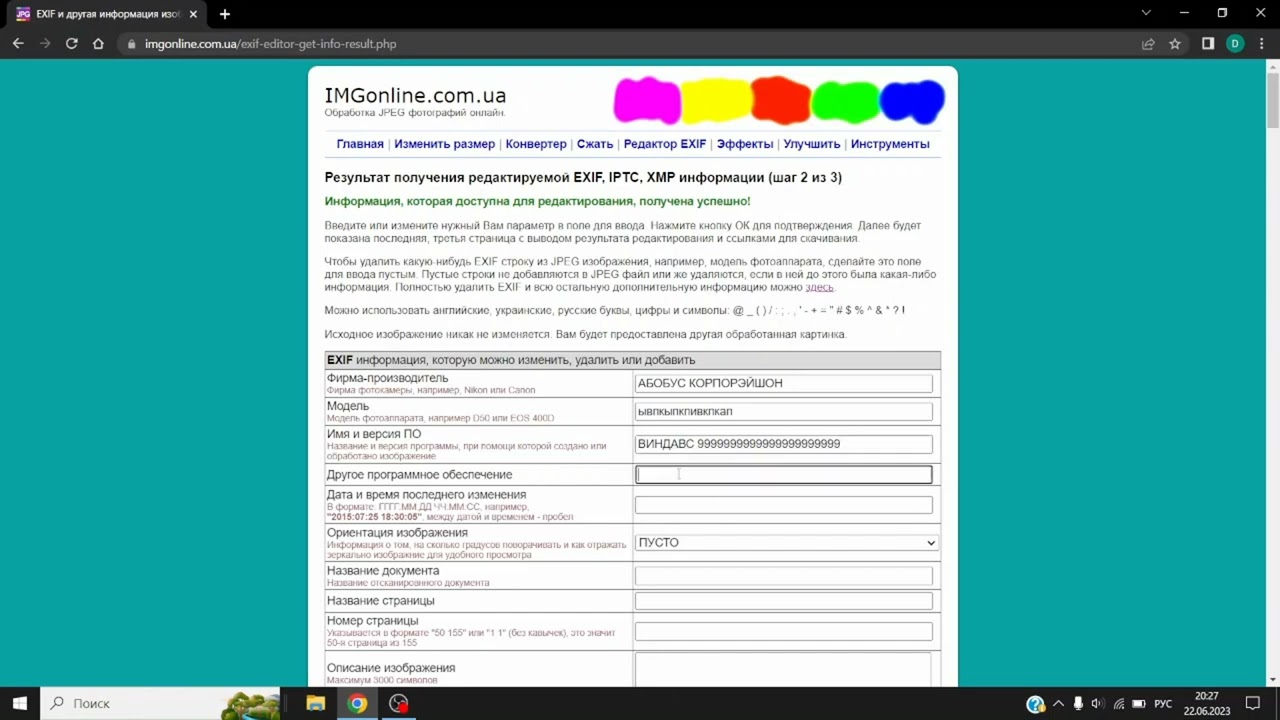Image resolution: width=1280 pixels, height=720 pixels.
Task: Open Изменить размер menu link
Action: click(444, 144)
